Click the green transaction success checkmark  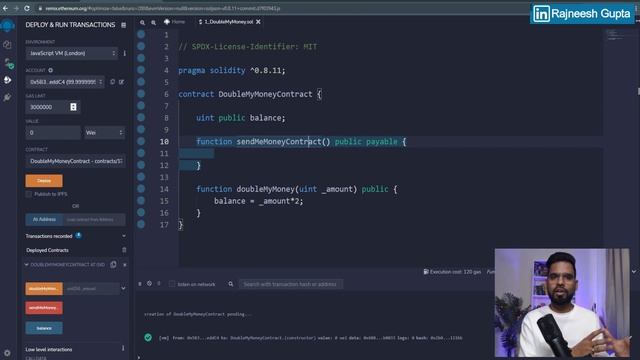tap(148, 338)
